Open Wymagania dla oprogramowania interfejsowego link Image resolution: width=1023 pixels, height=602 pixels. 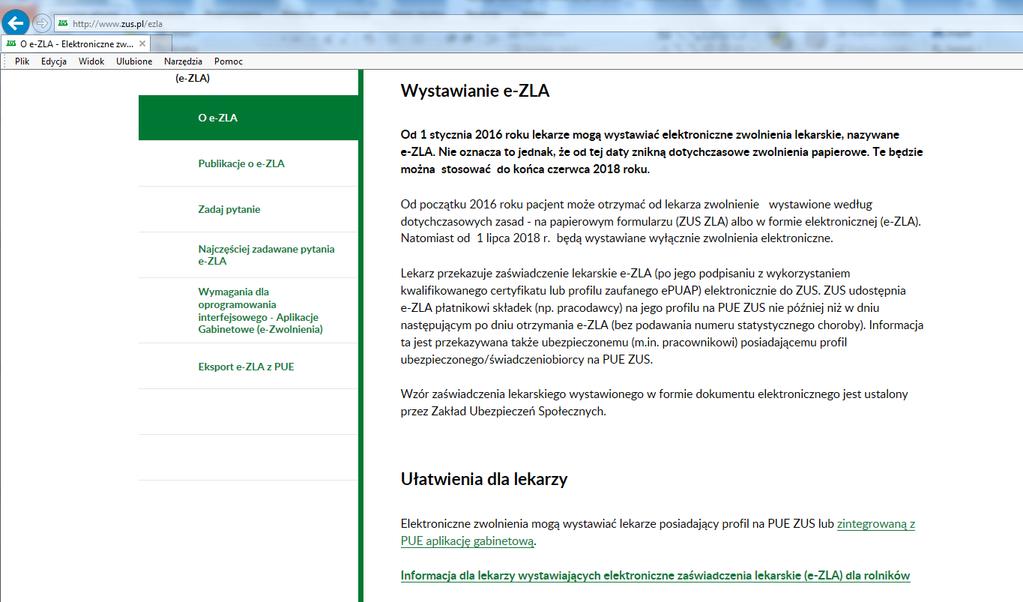[x=260, y=310]
